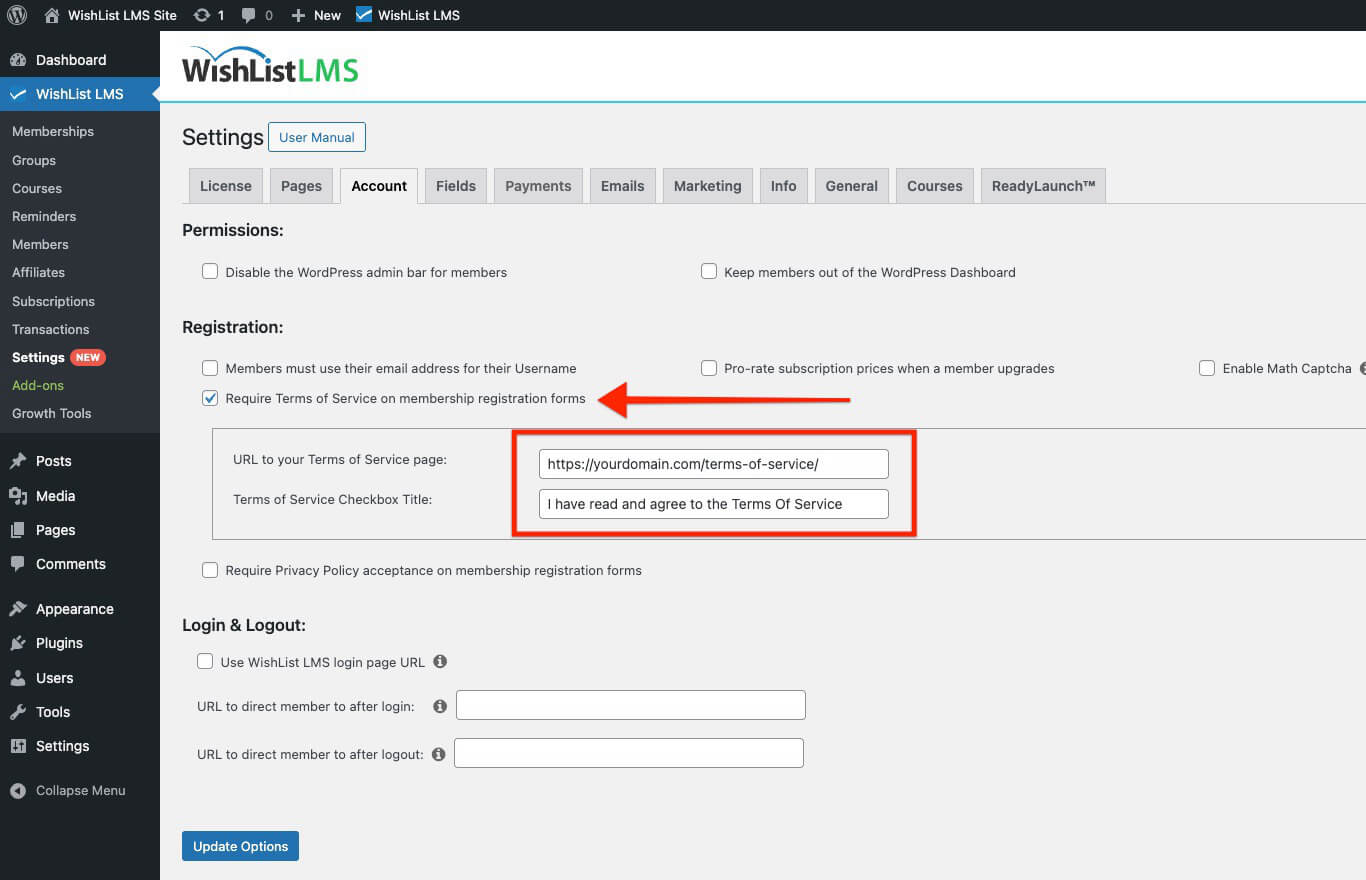
Task: Select the ReadyLaunch tab
Action: click(1043, 185)
